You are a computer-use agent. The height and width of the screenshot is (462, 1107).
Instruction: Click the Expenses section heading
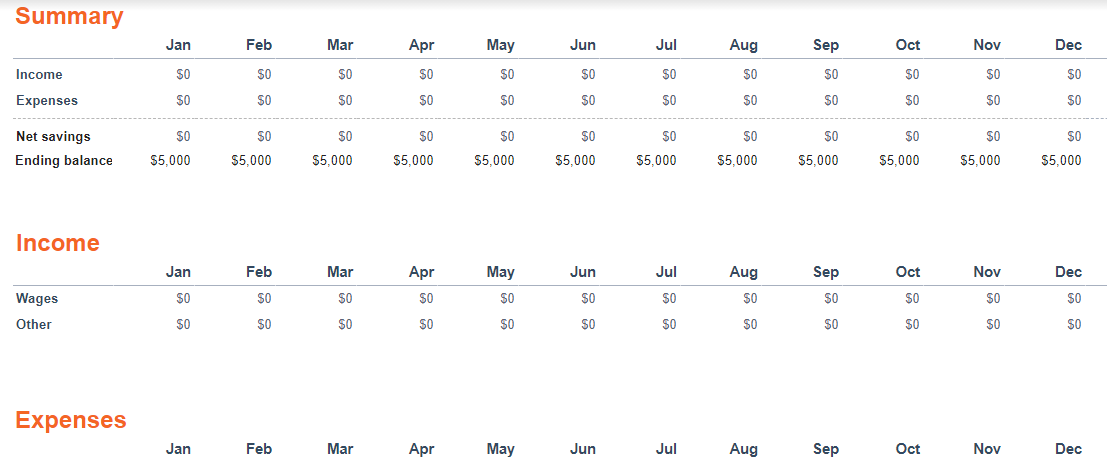[x=71, y=420]
